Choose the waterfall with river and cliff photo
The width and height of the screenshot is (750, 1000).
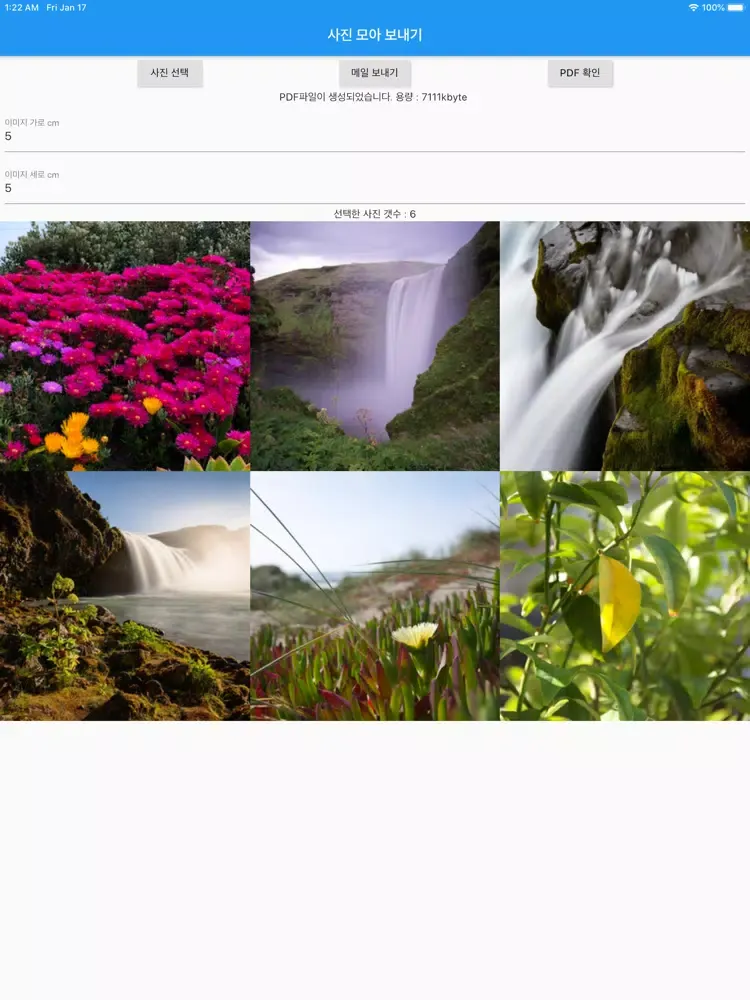(x=125, y=596)
